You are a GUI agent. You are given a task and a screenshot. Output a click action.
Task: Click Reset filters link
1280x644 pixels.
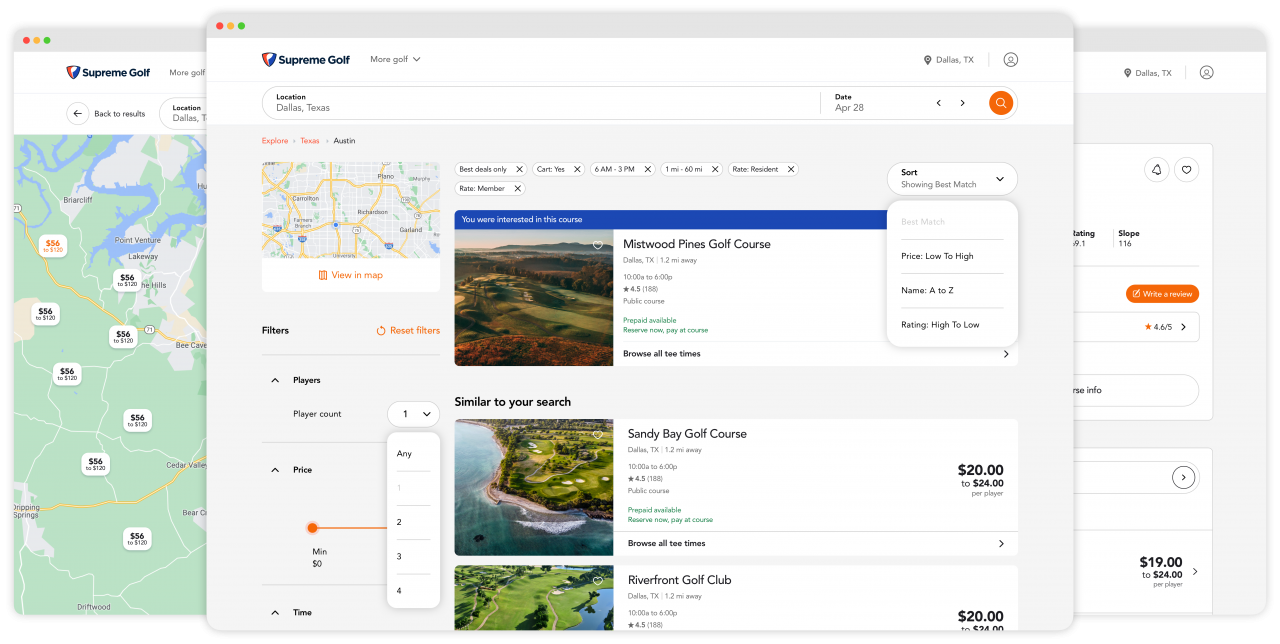pyautogui.click(x=408, y=331)
